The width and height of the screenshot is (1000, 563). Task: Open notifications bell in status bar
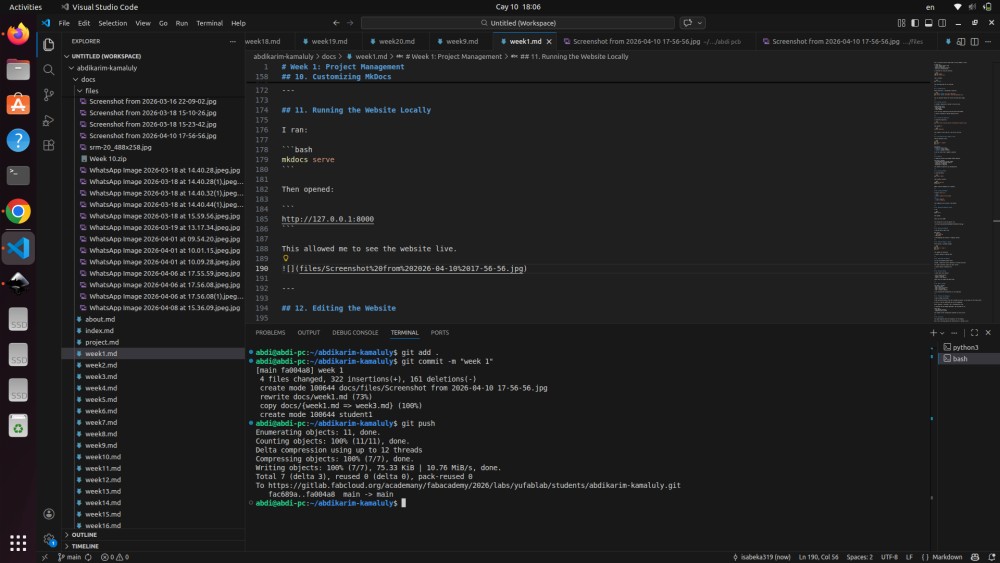tap(992, 557)
